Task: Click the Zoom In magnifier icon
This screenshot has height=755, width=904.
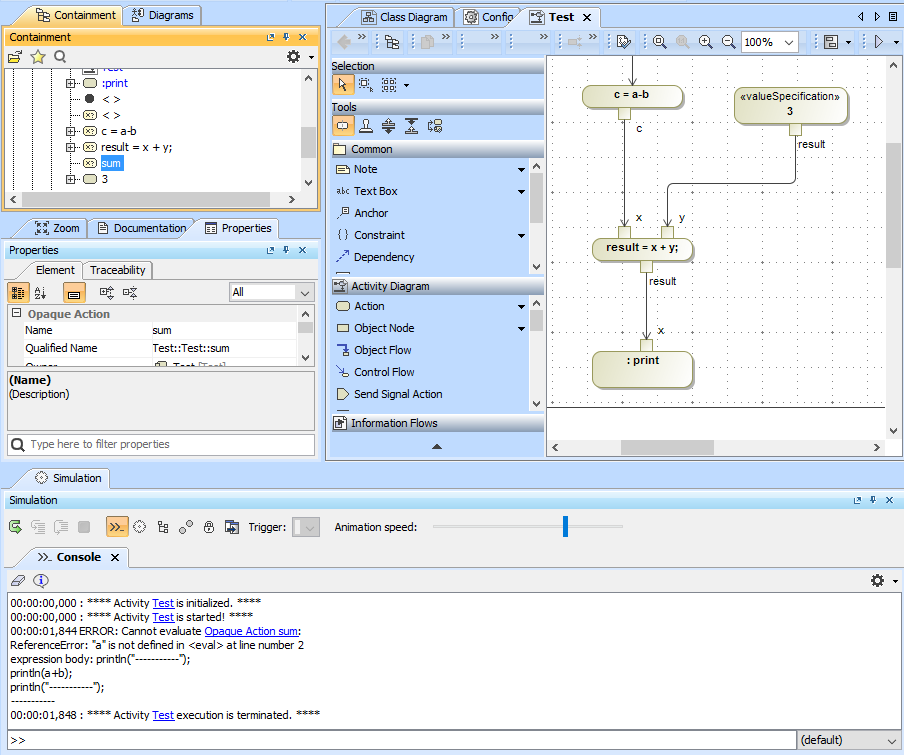Action: tap(705, 42)
